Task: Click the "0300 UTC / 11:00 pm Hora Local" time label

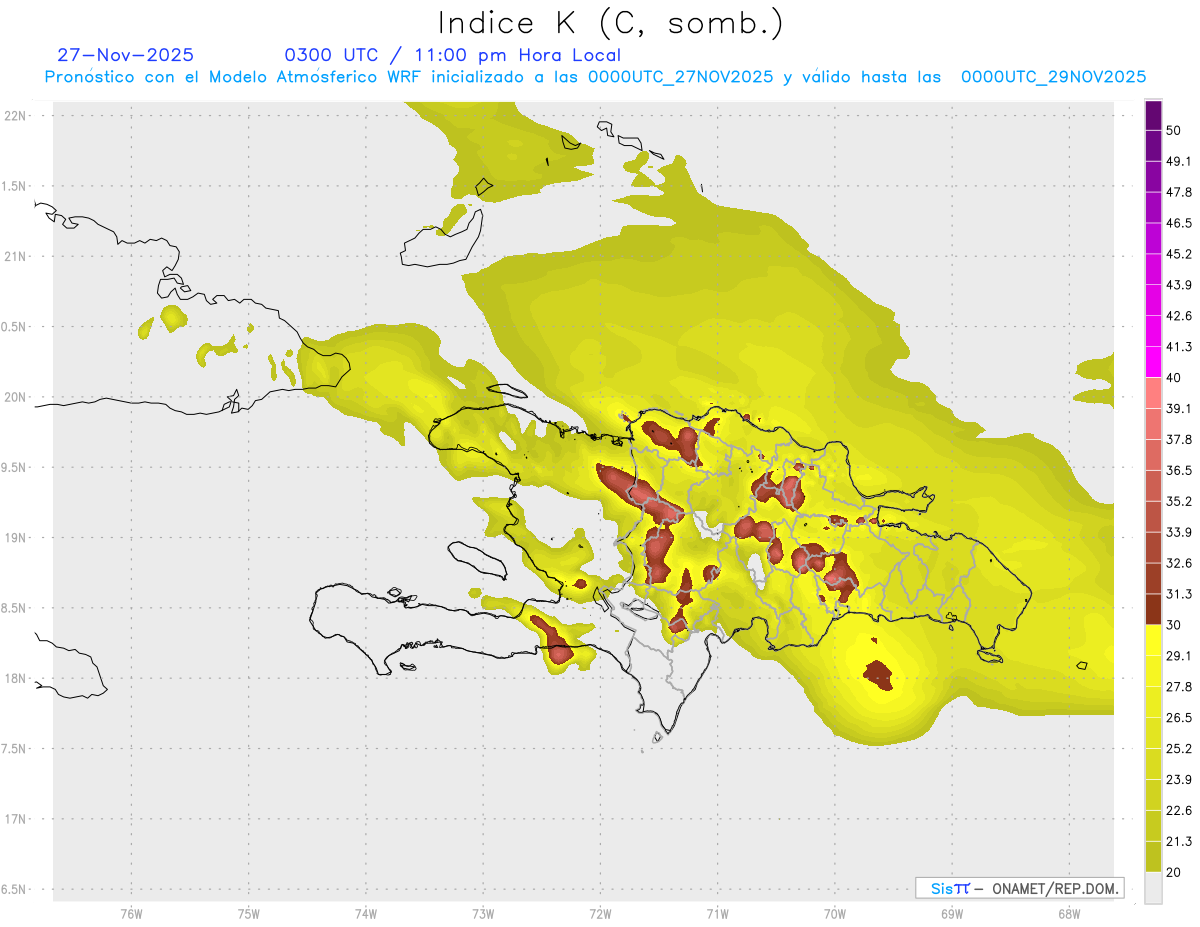Action: pyautogui.click(x=453, y=55)
